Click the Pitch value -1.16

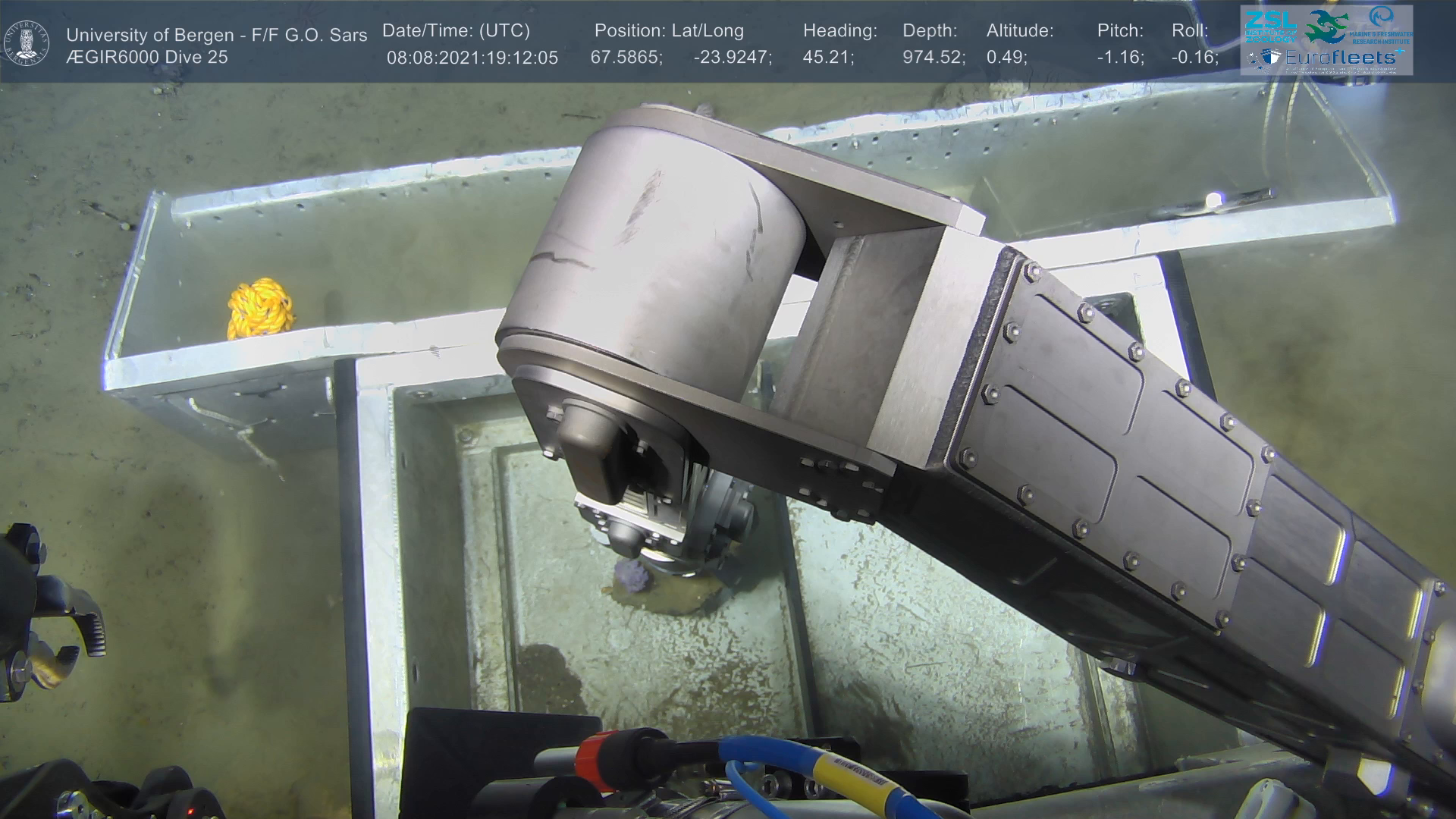point(1119,58)
